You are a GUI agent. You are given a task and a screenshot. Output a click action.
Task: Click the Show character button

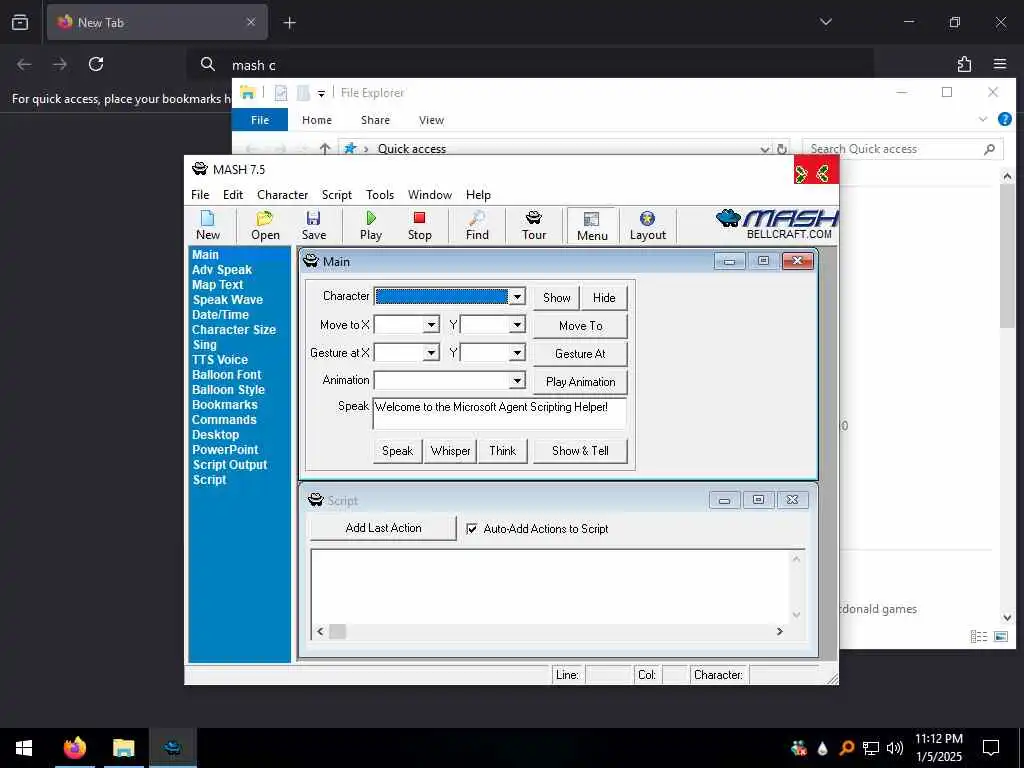click(556, 298)
